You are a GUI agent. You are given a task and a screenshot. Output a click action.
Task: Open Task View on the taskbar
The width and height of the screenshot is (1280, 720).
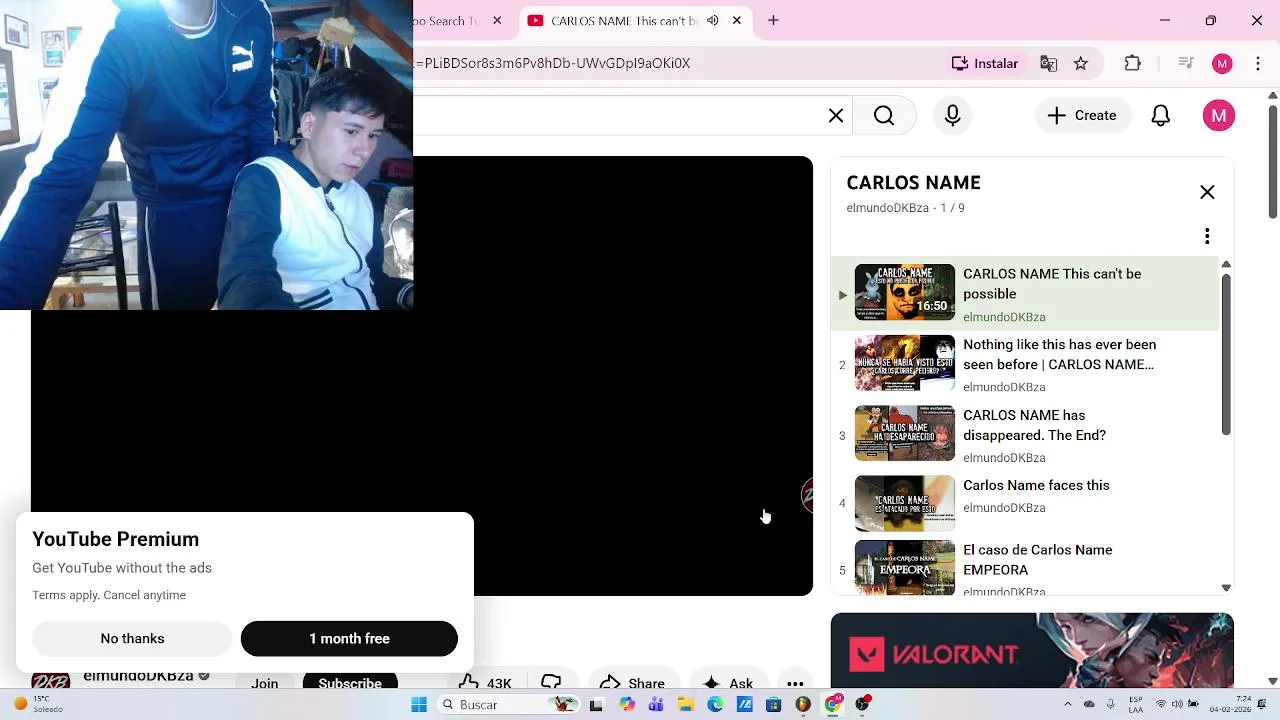coord(596,705)
